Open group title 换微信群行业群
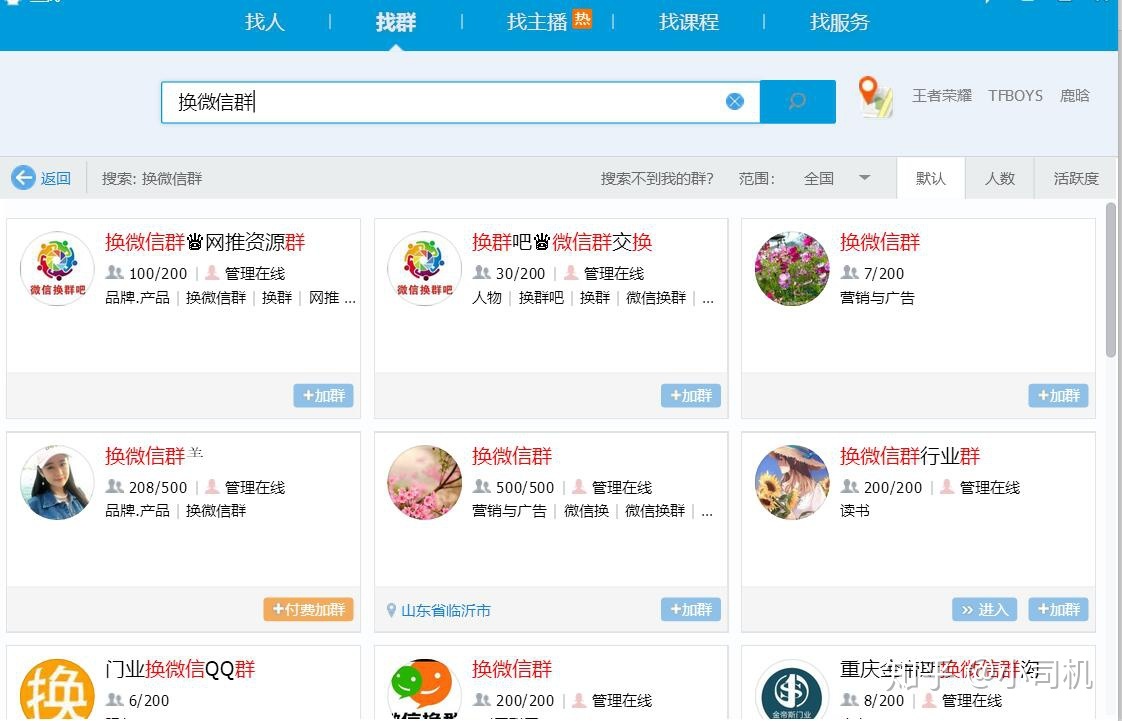The image size is (1122, 721). coord(909,456)
